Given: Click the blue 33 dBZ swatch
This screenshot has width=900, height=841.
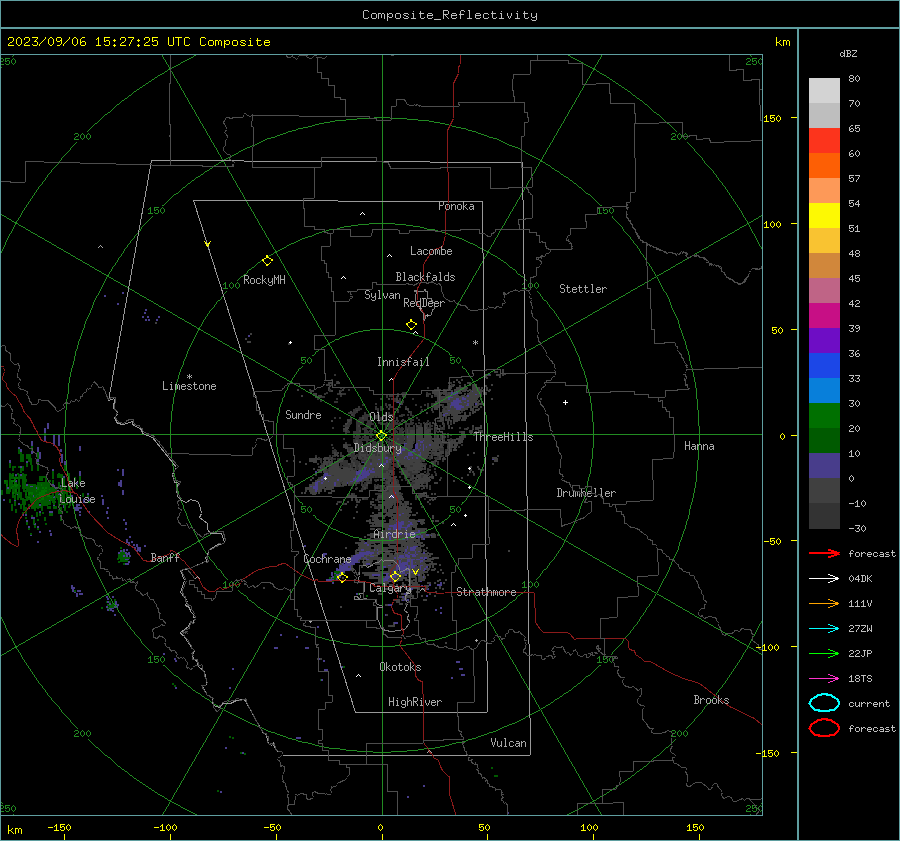Looking at the screenshot, I should click(x=824, y=365).
